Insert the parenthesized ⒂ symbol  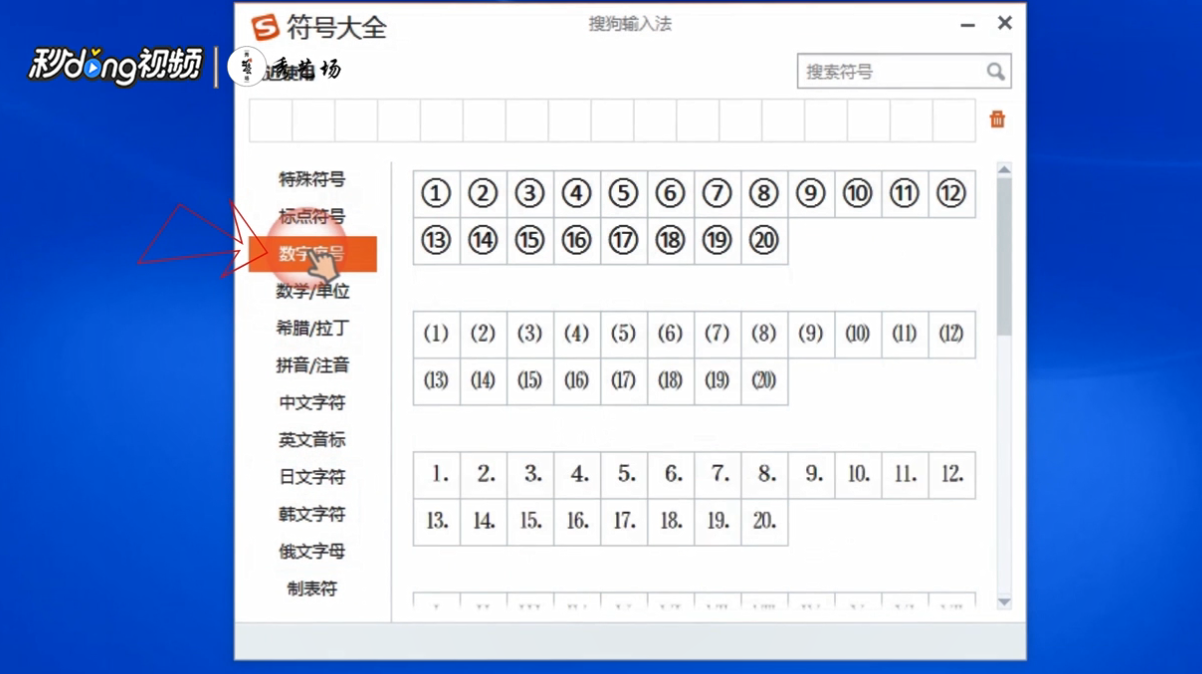click(x=530, y=381)
